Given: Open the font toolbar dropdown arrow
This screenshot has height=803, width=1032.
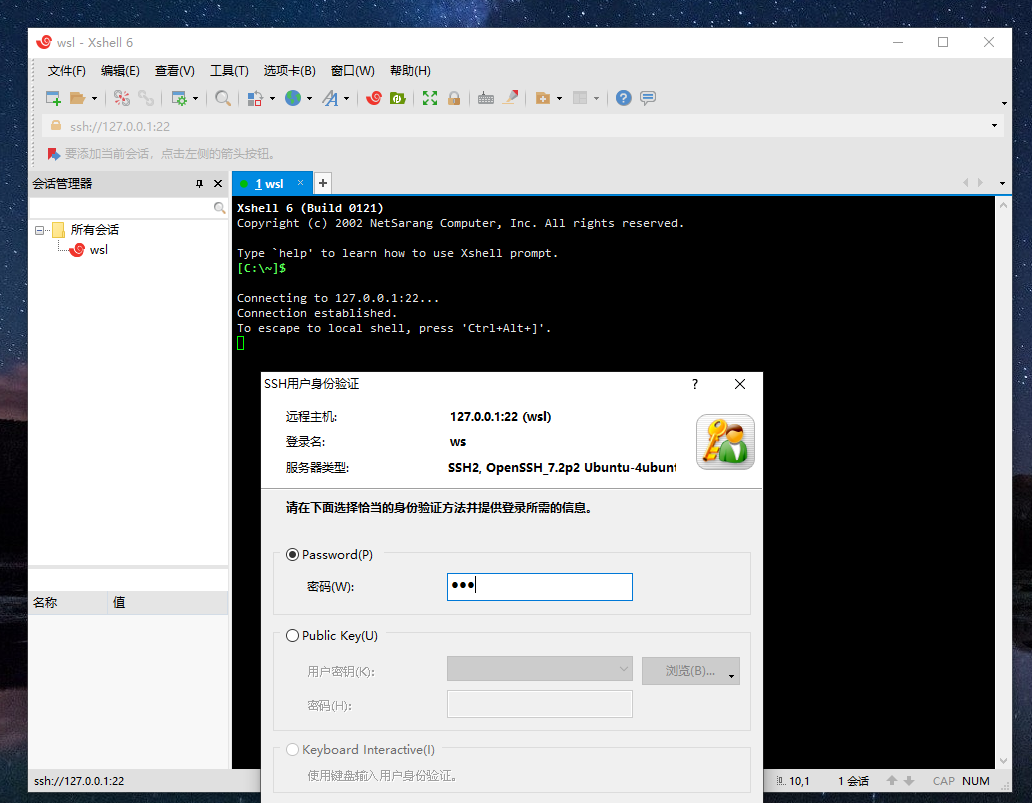Looking at the screenshot, I should [x=347, y=98].
